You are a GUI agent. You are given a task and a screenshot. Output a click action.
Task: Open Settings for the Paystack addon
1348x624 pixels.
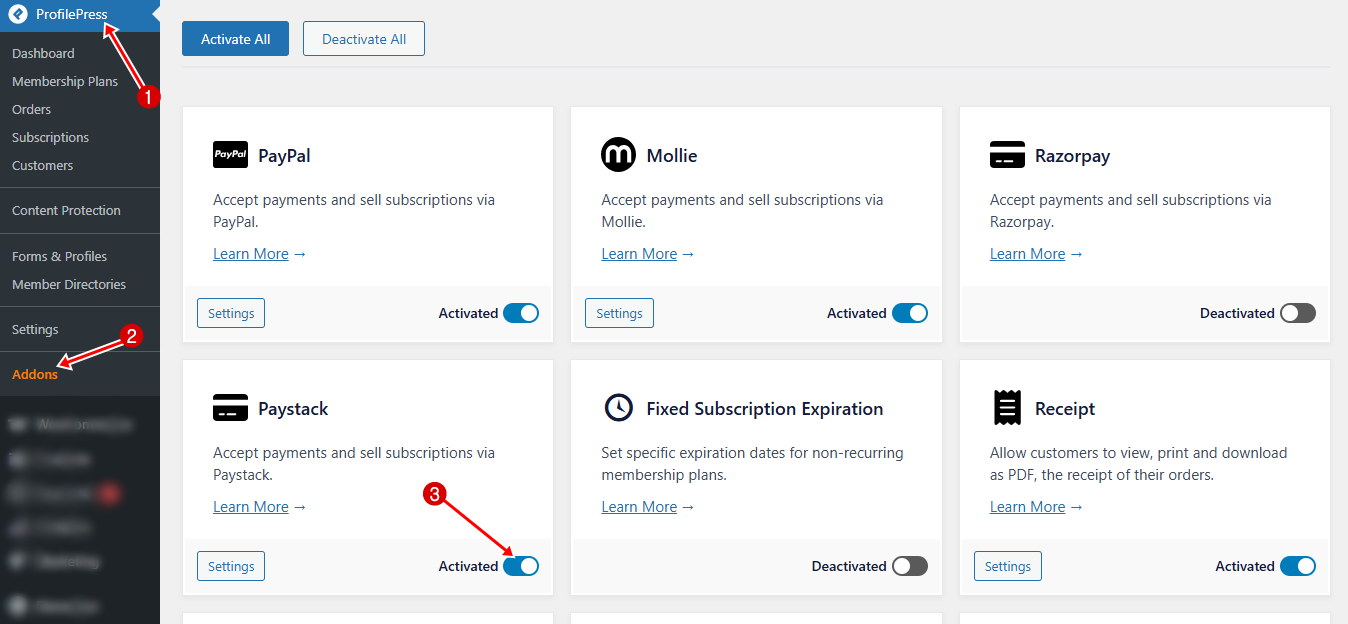coord(231,566)
